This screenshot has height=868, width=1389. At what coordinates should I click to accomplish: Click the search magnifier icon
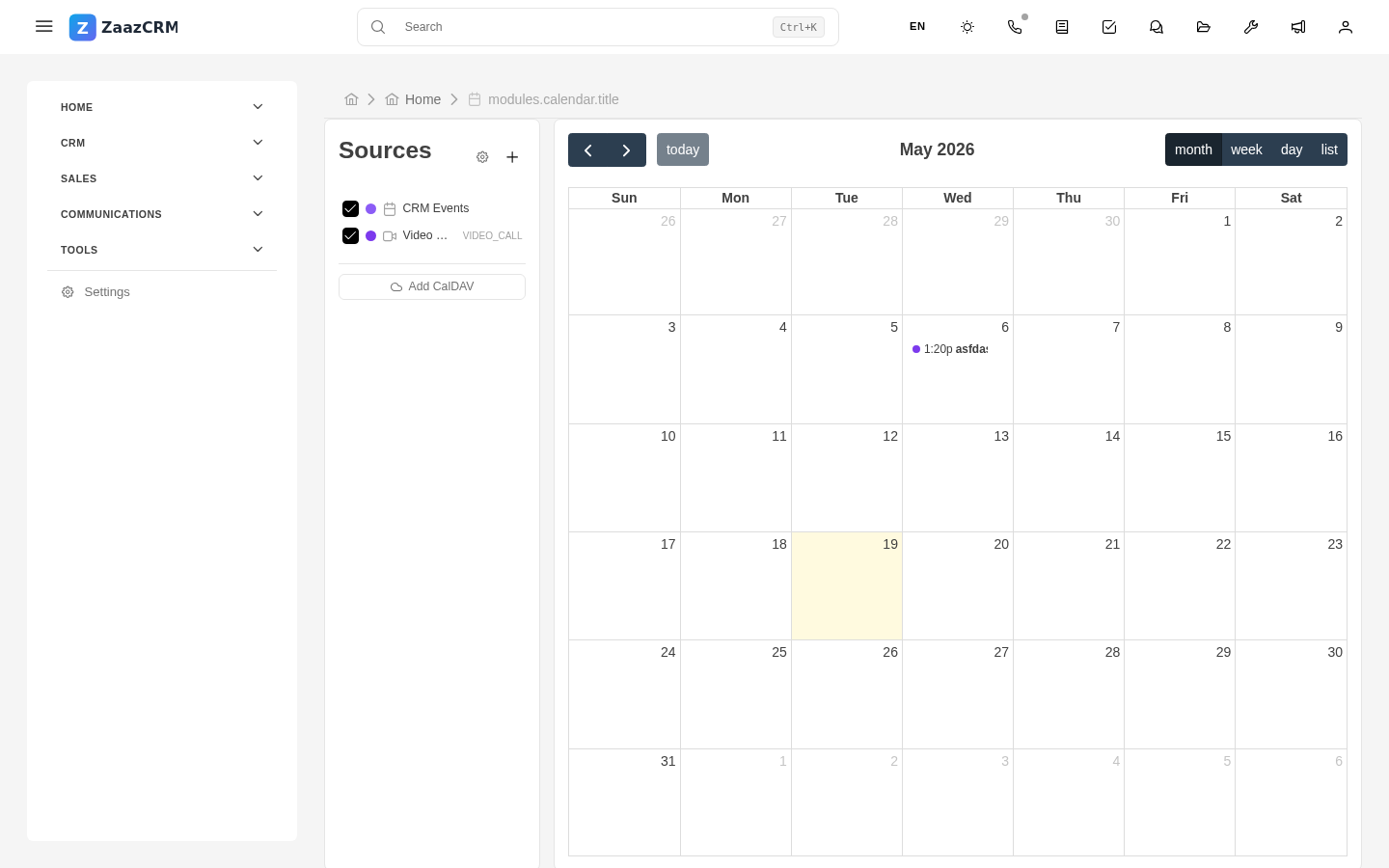point(378,27)
